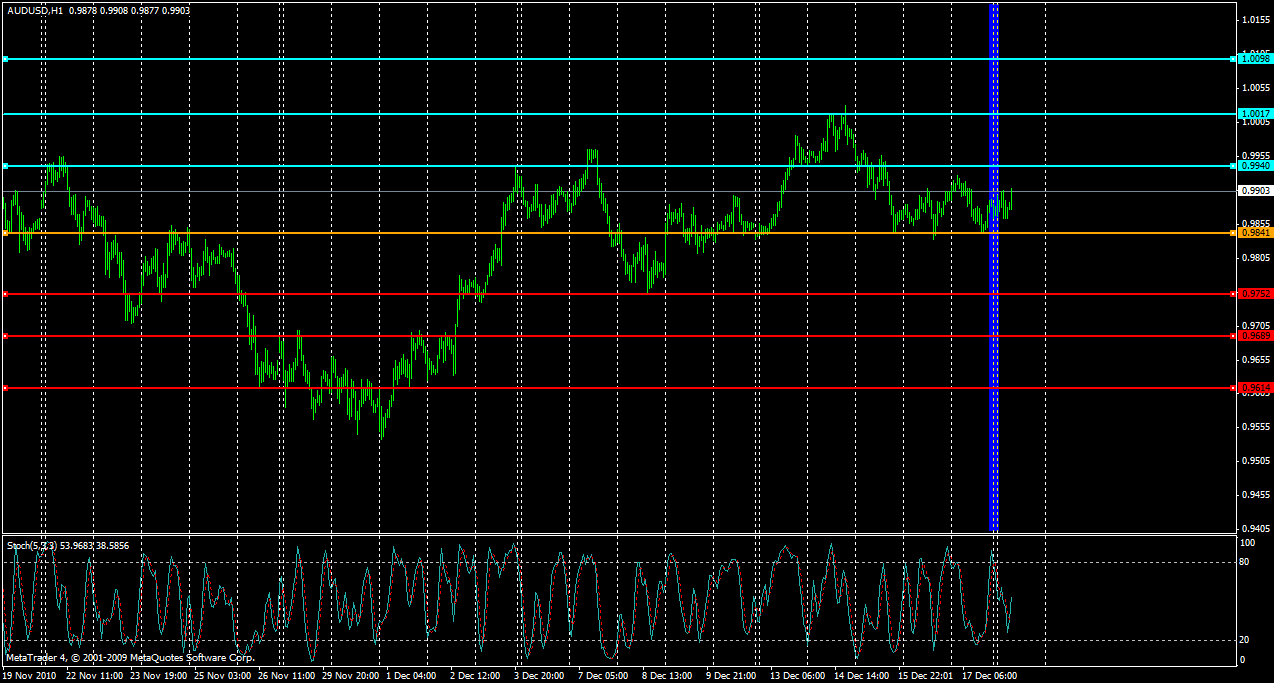Image resolution: width=1274 pixels, height=683 pixels.
Task: Click the cyan 0.9940 price tag
Action: coord(1254,165)
